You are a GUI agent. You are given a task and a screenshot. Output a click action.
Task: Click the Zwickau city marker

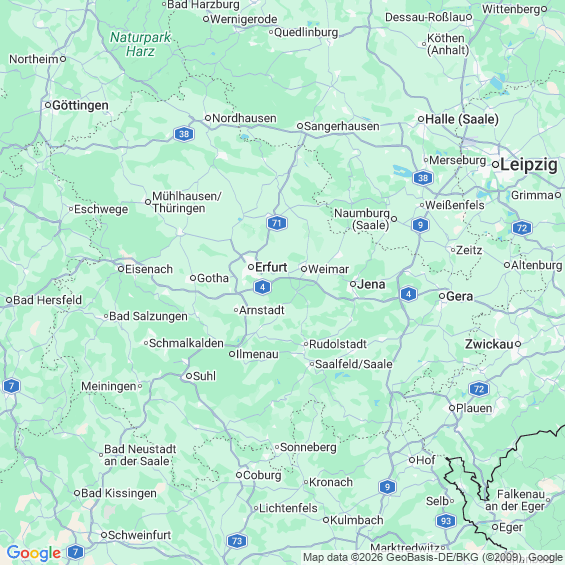(x=518, y=344)
